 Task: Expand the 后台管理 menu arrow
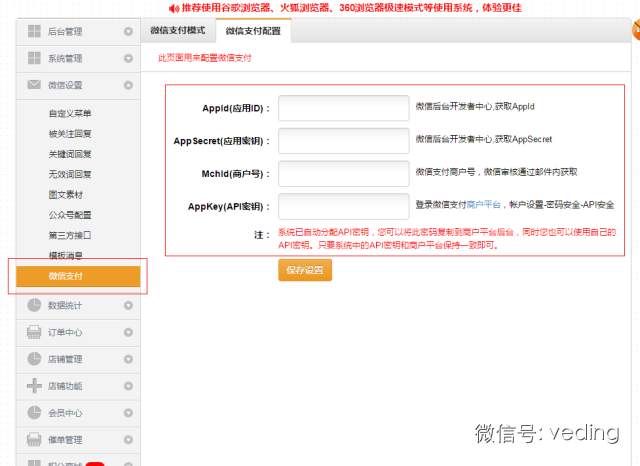[128, 31]
